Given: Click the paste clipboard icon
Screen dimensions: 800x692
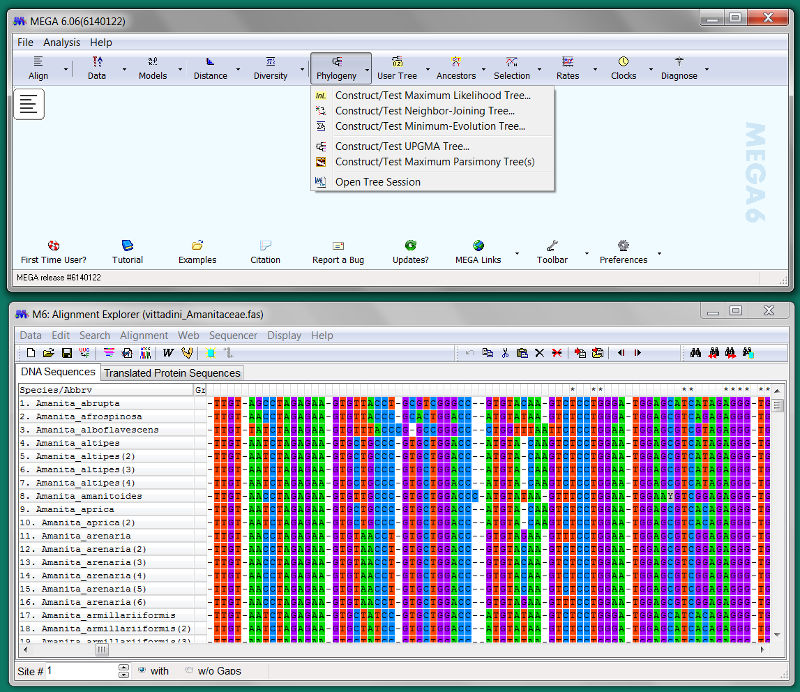Looking at the screenshot, I should coord(522,353).
